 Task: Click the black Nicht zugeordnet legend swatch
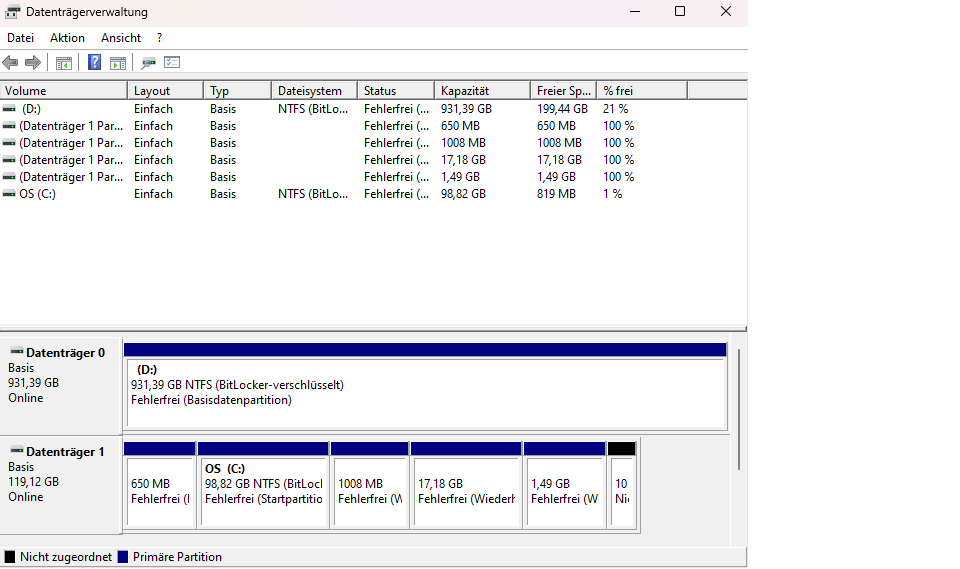click(10, 557)
